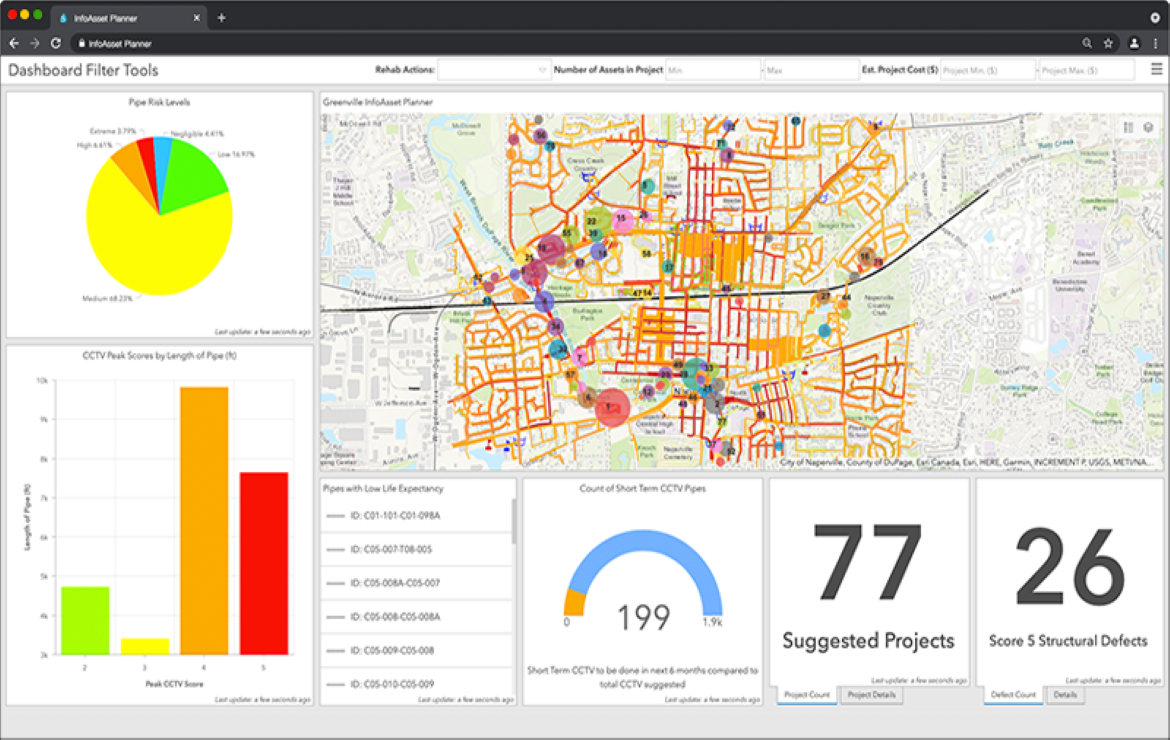Image resolution: width=1170 pixels, height=740 pixels.
Task: Switch to the Project Details tab
Action: click(x=870, y=695)
